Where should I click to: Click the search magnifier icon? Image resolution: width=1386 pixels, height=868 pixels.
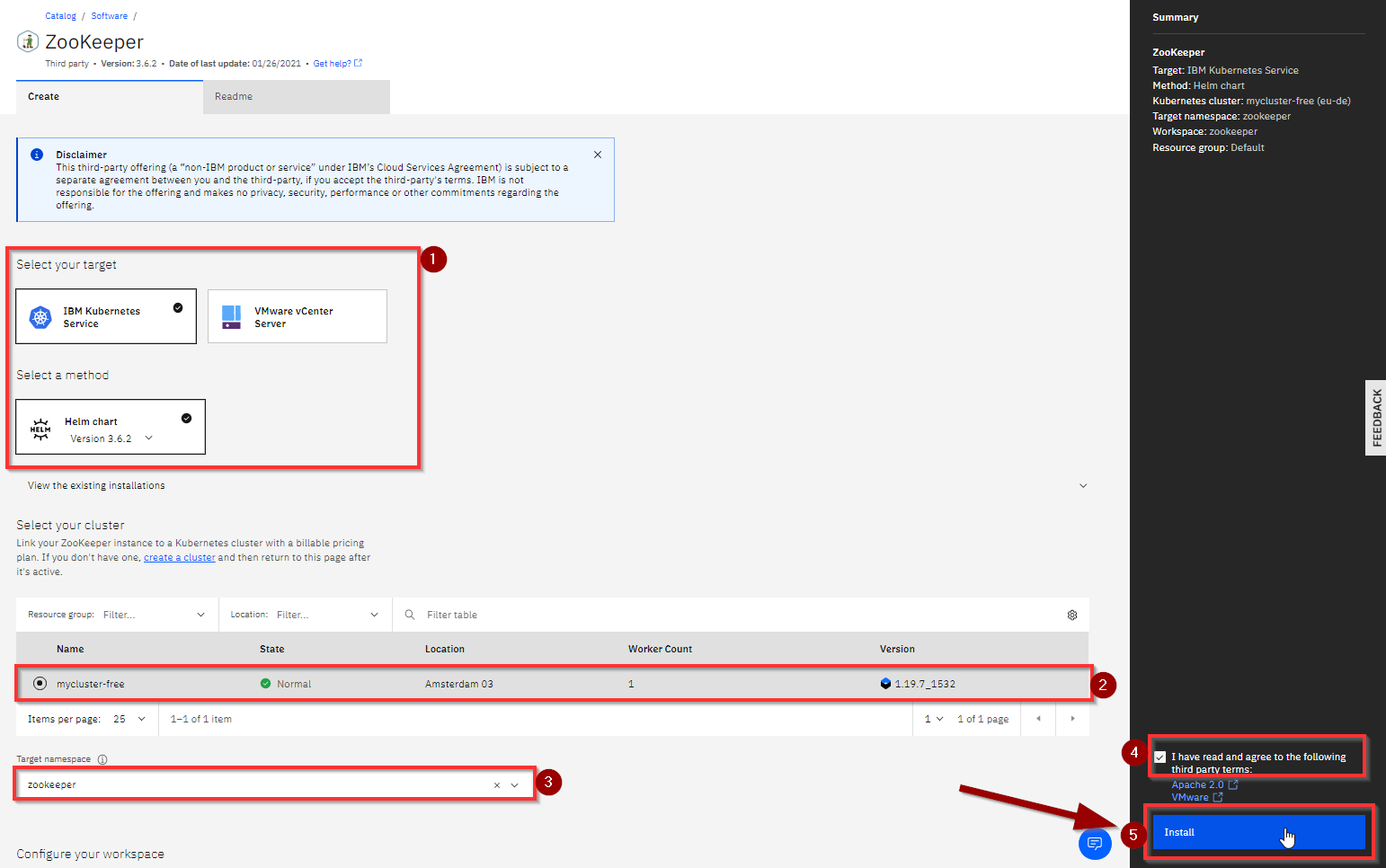point(410,615)
